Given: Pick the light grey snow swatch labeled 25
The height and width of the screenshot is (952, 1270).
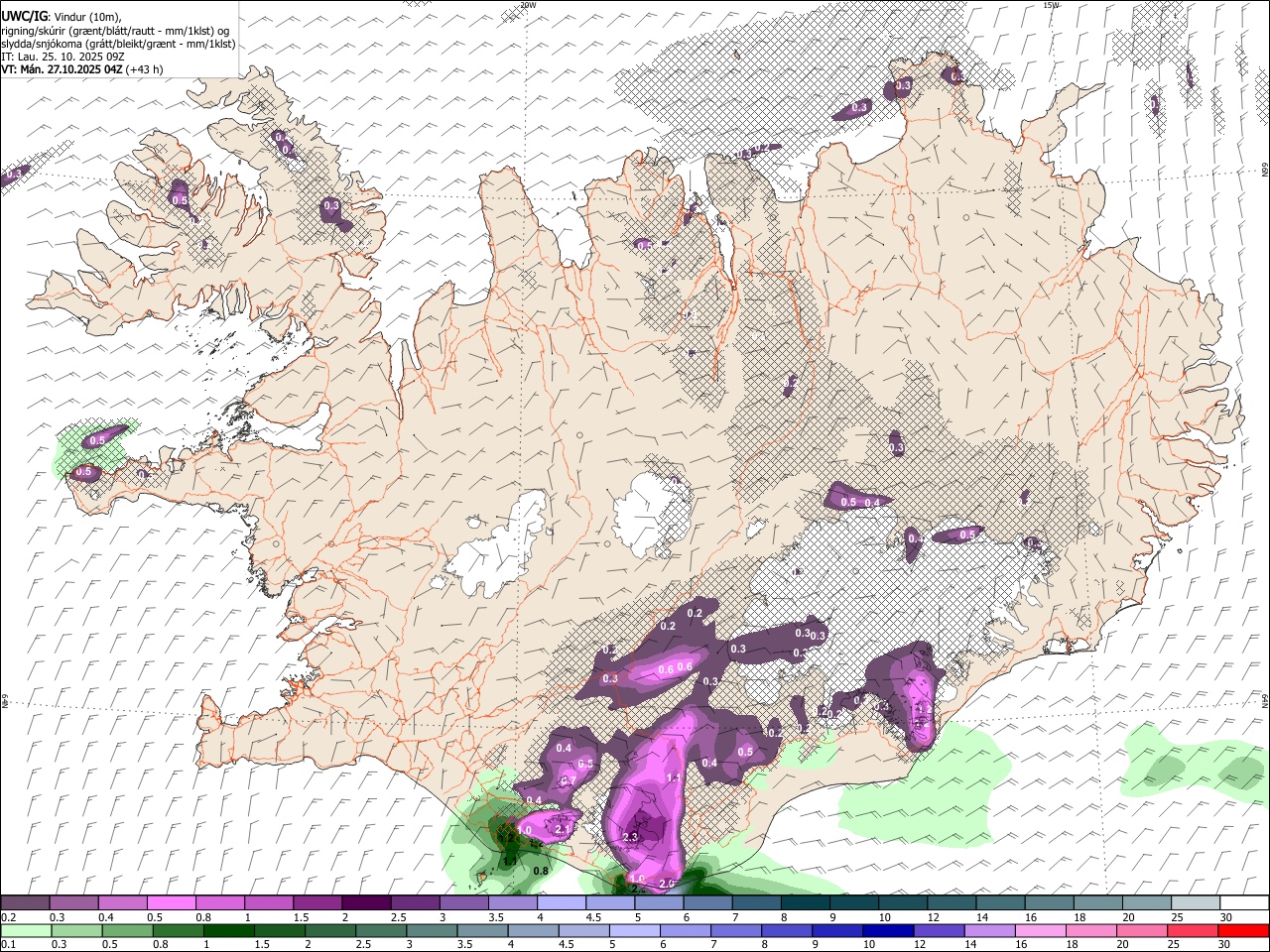Looking at the screenshot, I should coord(1195,903).
